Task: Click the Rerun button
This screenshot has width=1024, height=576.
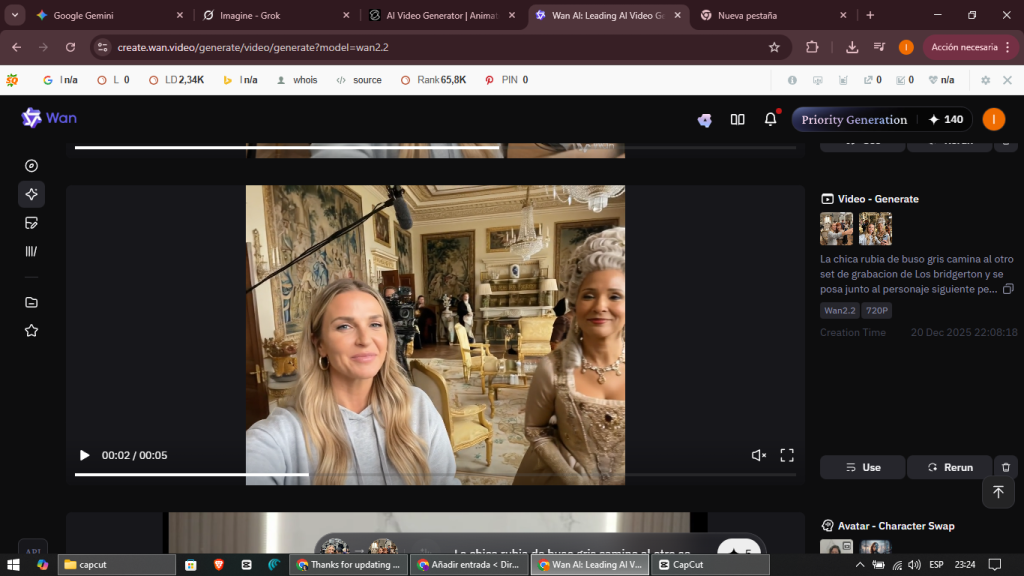Action: tap(949, 467)
